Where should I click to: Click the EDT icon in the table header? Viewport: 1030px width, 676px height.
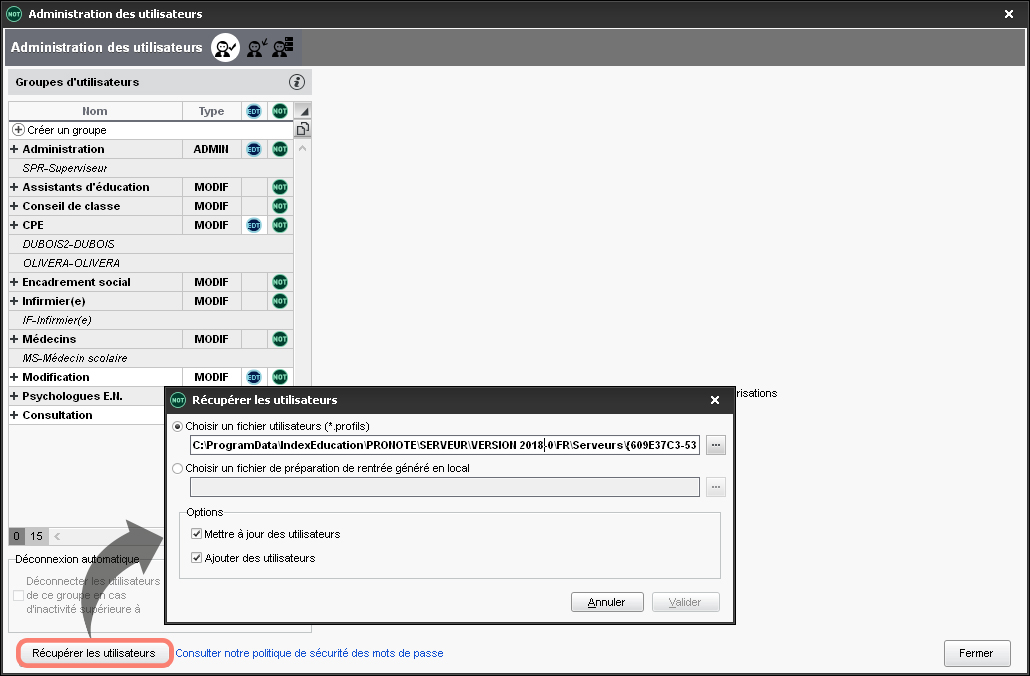[x=254, y=111]
